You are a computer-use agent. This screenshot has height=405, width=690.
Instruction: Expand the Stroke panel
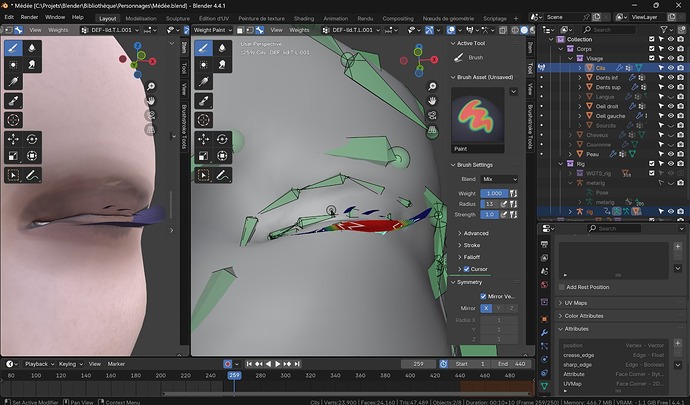click(x=471, y=245)
